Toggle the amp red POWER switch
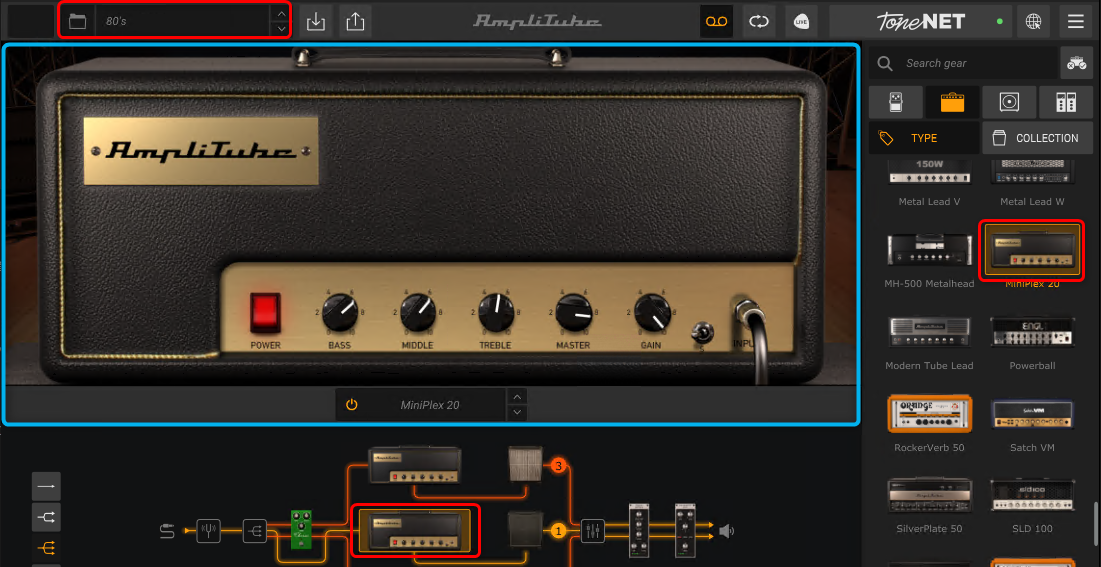The width and height of the screenshot is (1101, 567). pyautogui.click(x=265, y=312)
